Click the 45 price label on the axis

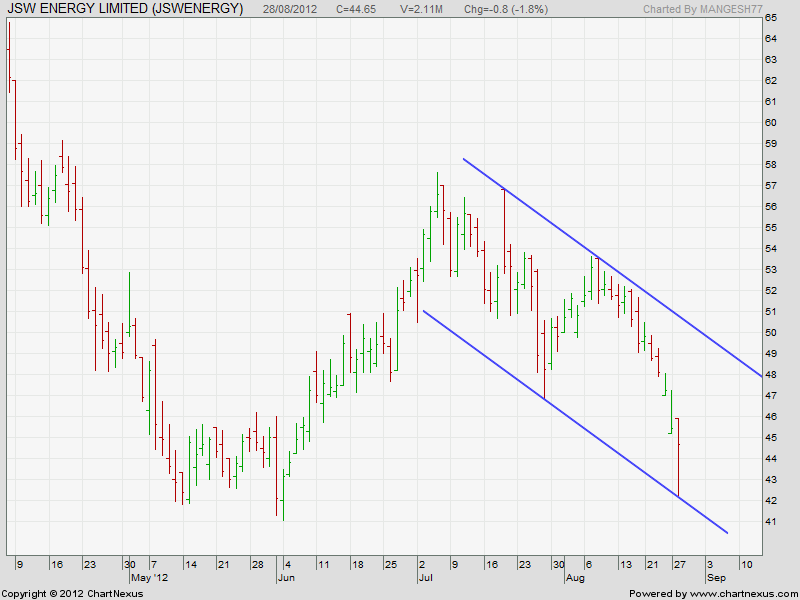click(771, 438)
